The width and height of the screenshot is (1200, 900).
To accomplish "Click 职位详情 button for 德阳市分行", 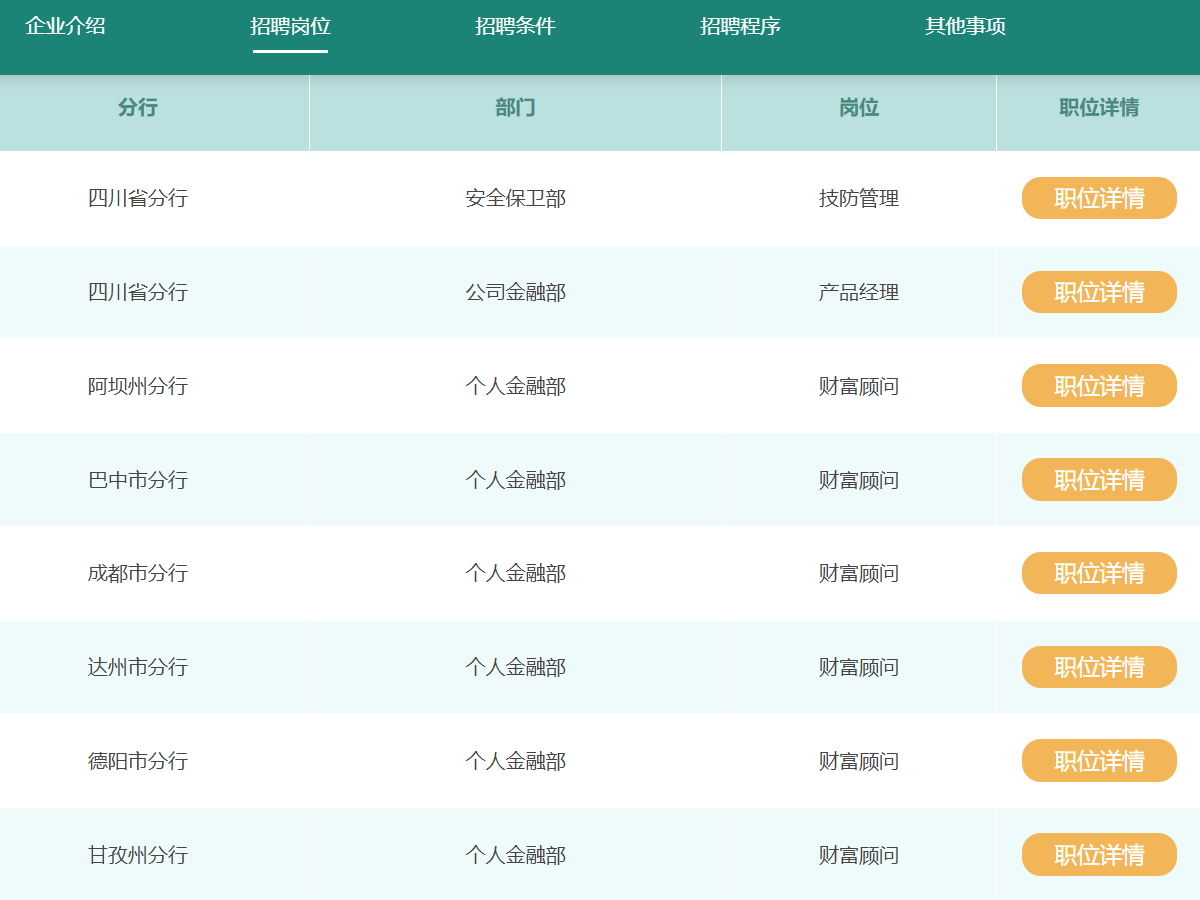I will [1099, 761].
